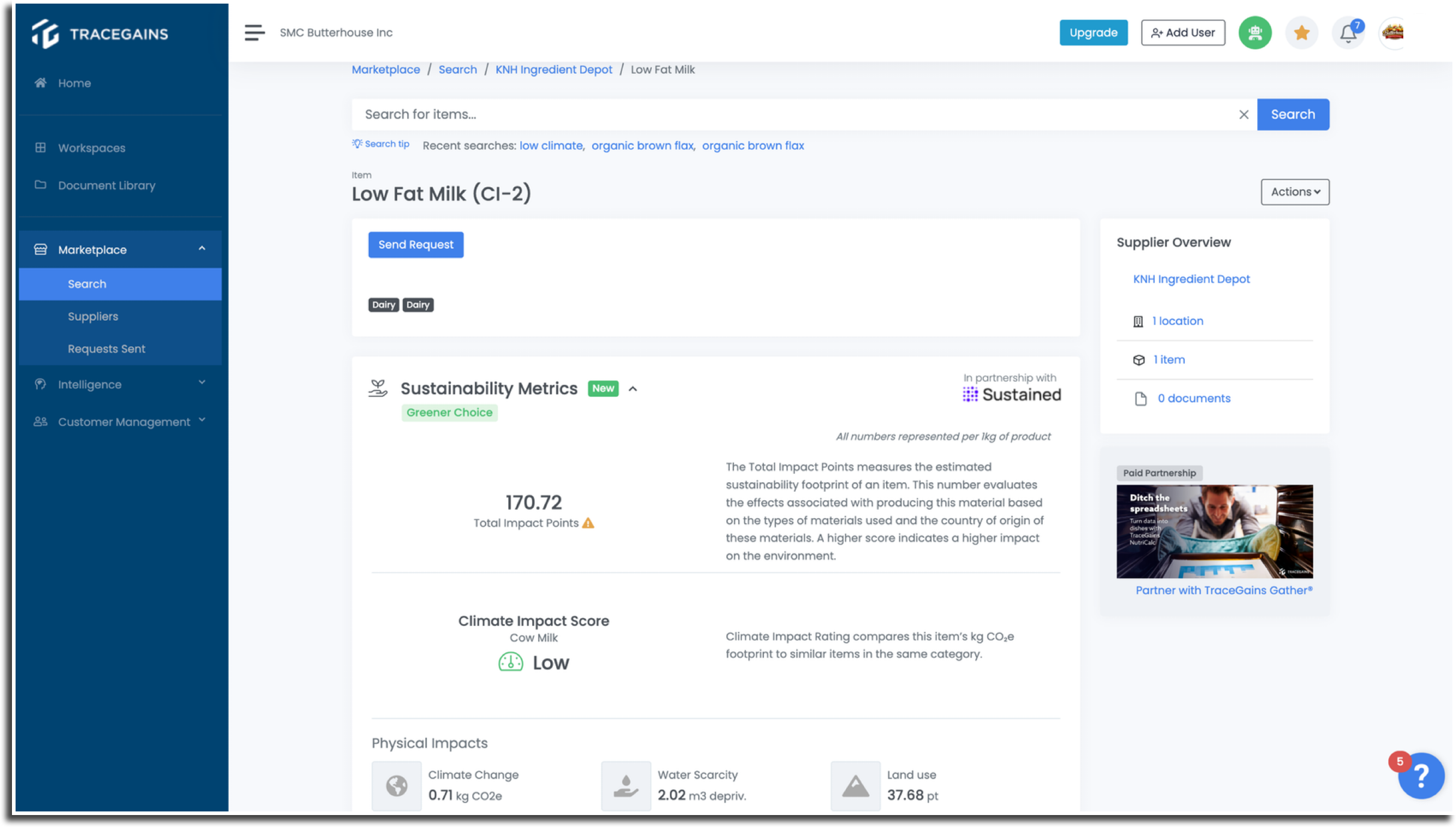
Task: Click the Climate Change globe icon
Action: 396,786
